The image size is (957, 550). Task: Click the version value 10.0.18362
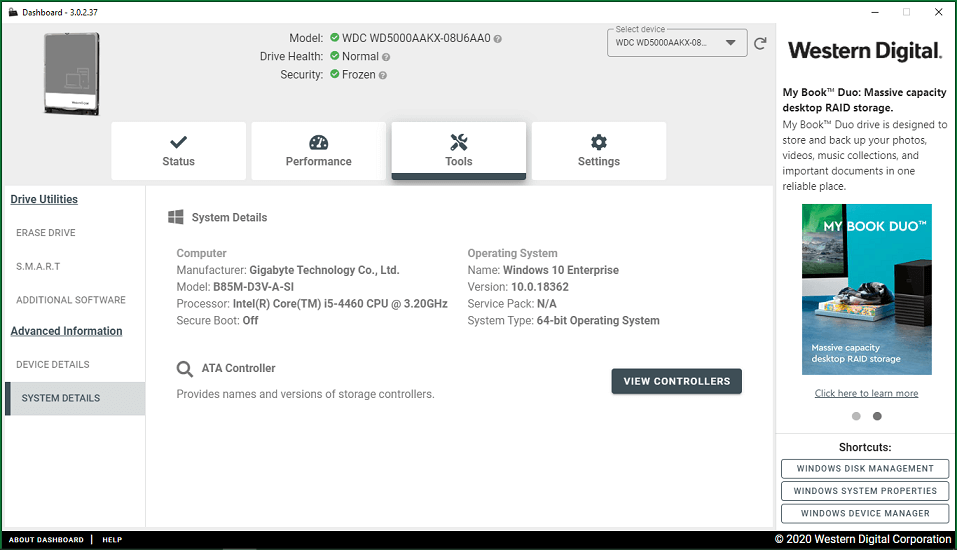click(x=540, y=287)
